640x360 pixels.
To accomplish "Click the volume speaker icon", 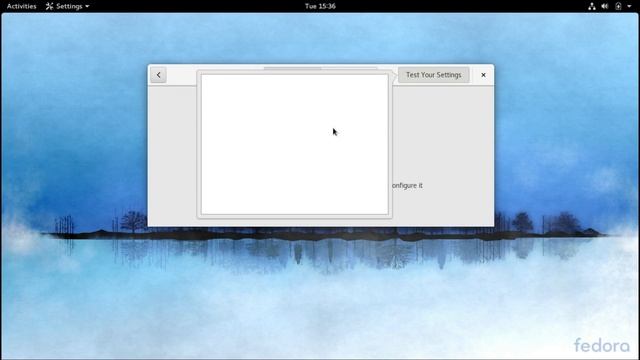I will (604, 6).
